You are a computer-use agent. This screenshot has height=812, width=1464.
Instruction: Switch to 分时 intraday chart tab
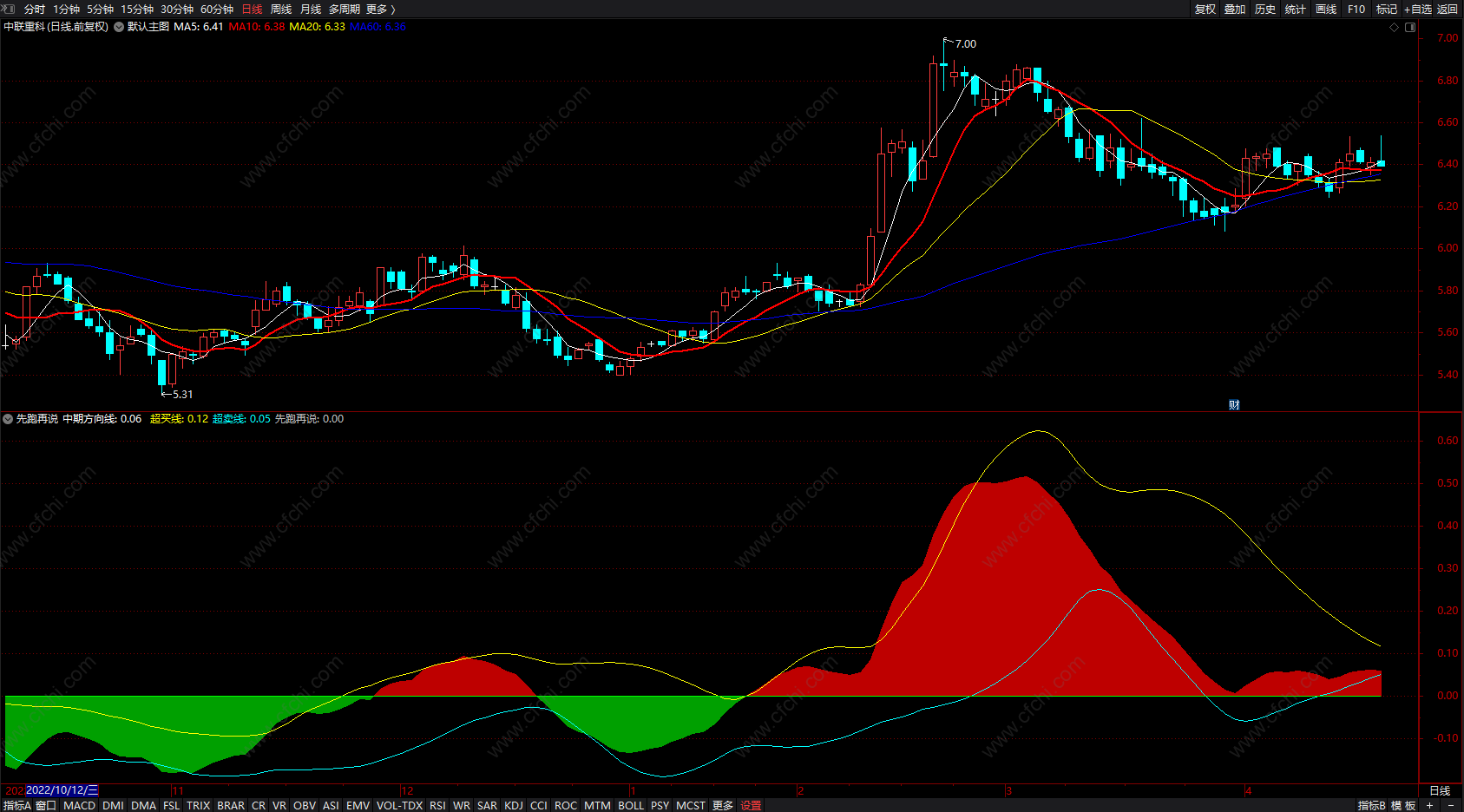coord(35,9)
